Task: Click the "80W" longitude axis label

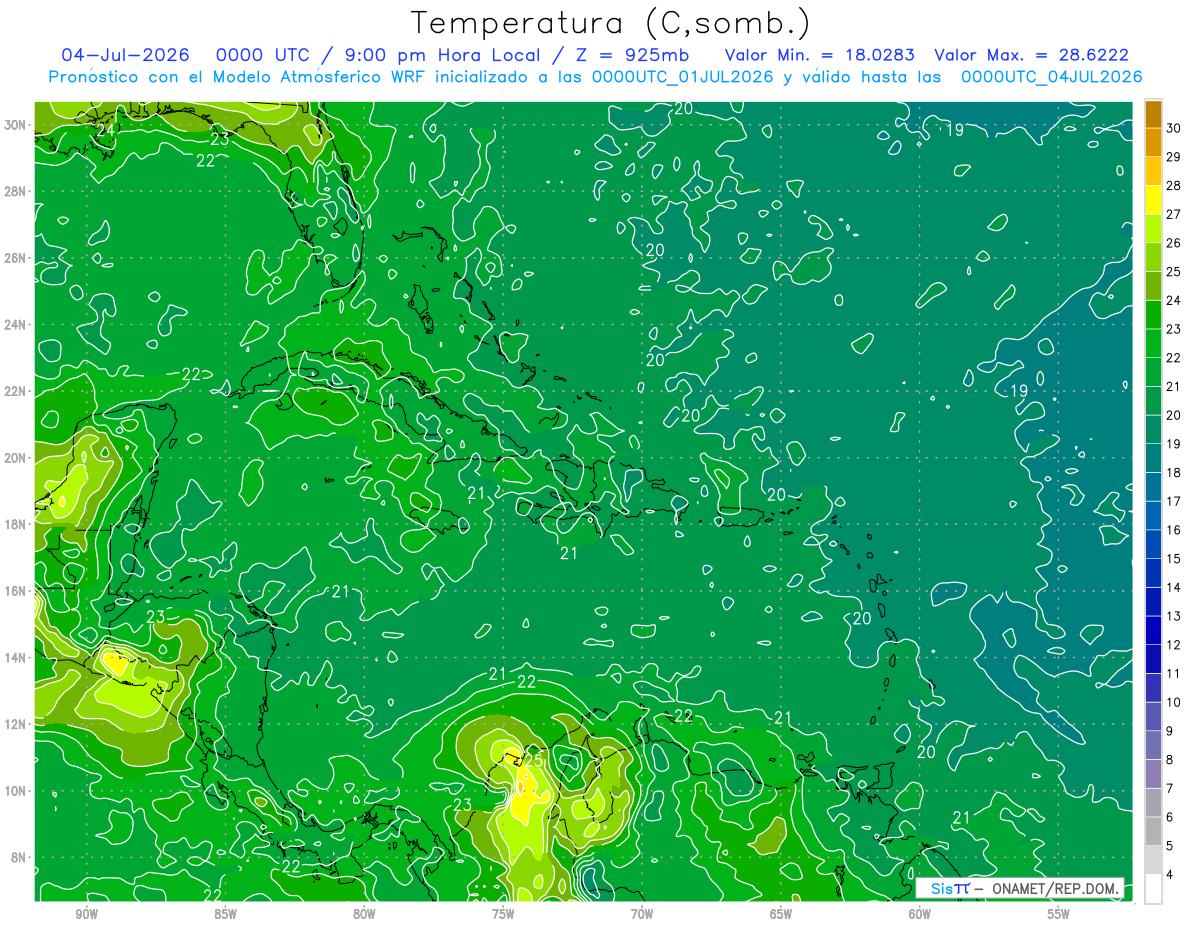Action: pyautogui.click(x=365, y=913)
